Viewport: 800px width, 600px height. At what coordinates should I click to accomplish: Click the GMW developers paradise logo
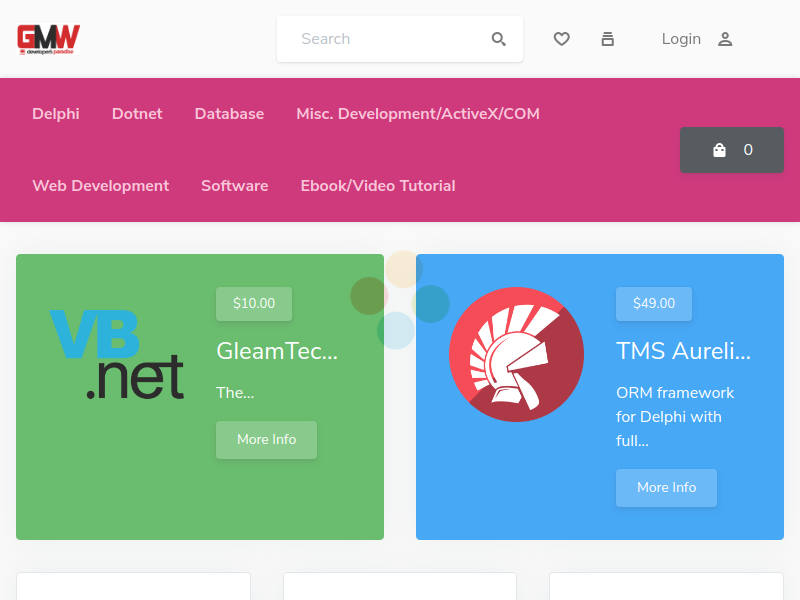(48, 39)
